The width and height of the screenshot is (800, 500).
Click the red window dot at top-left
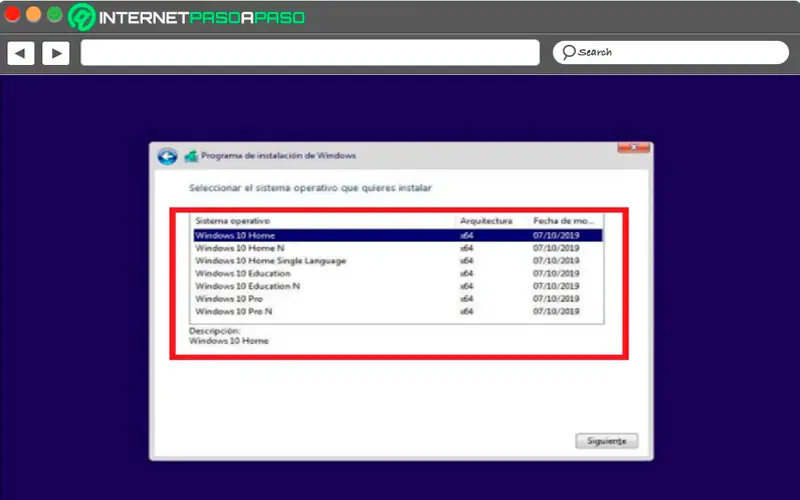click(12, 14)
